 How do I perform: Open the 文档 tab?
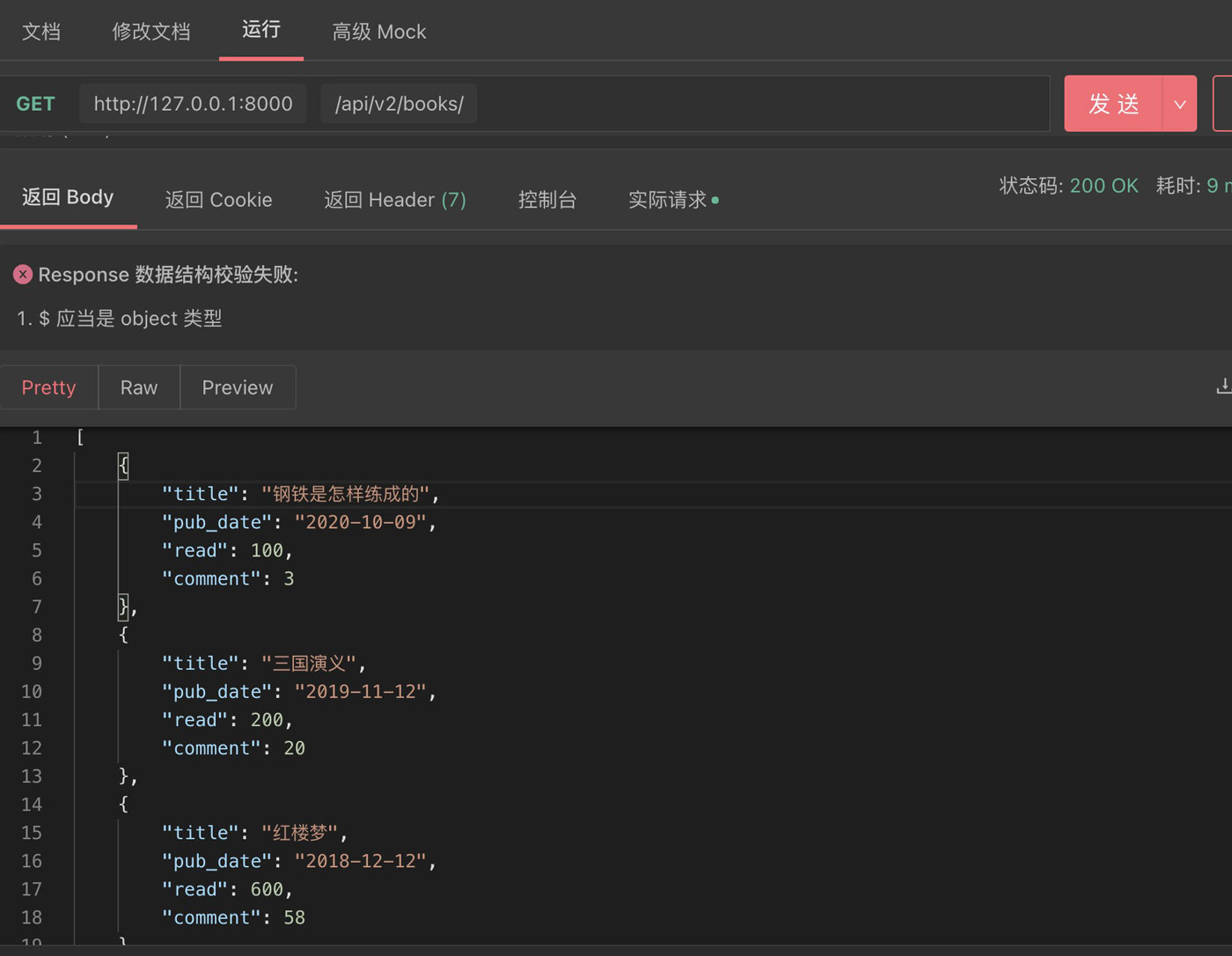pos(41,32)
